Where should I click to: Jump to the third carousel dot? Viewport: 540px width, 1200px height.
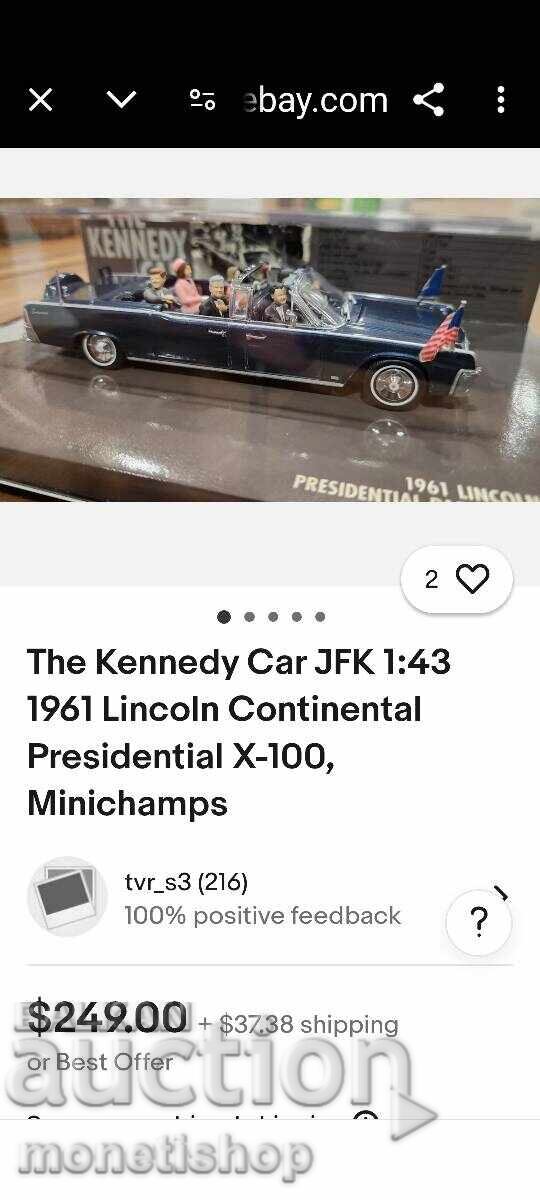click(273, 617)
